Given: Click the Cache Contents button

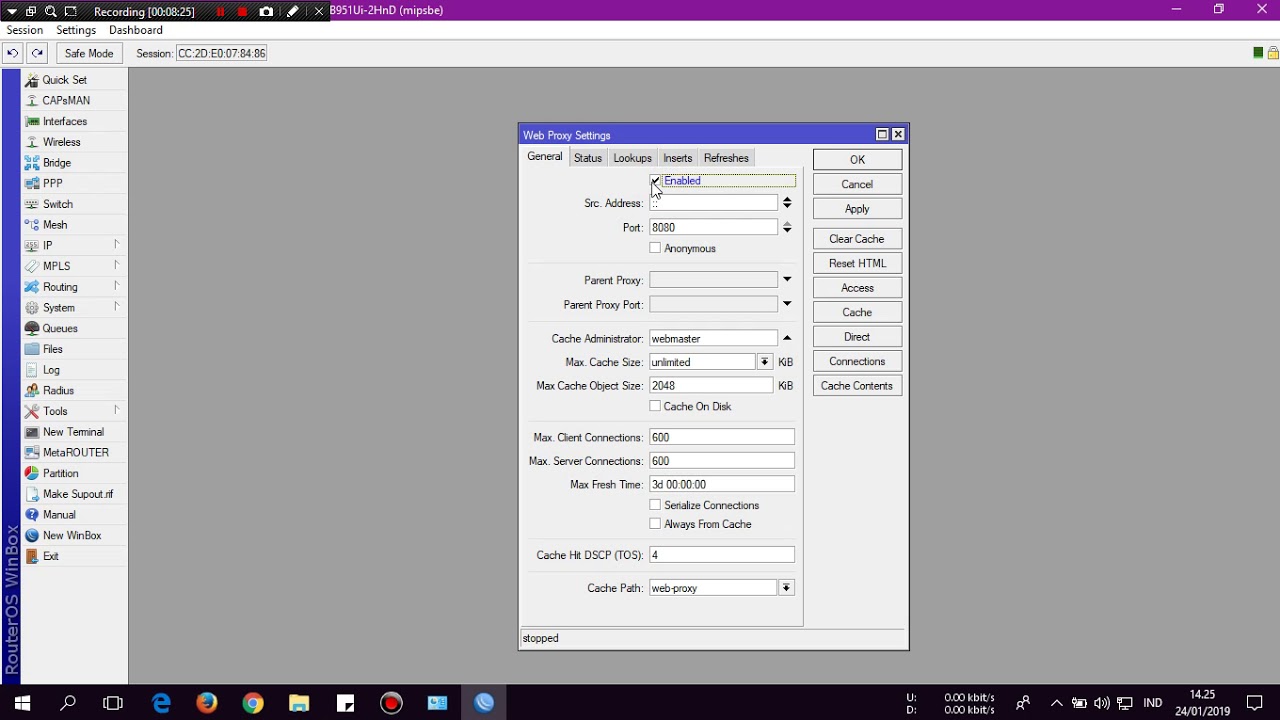Looking at the screenshot, I should click(857, 386).
